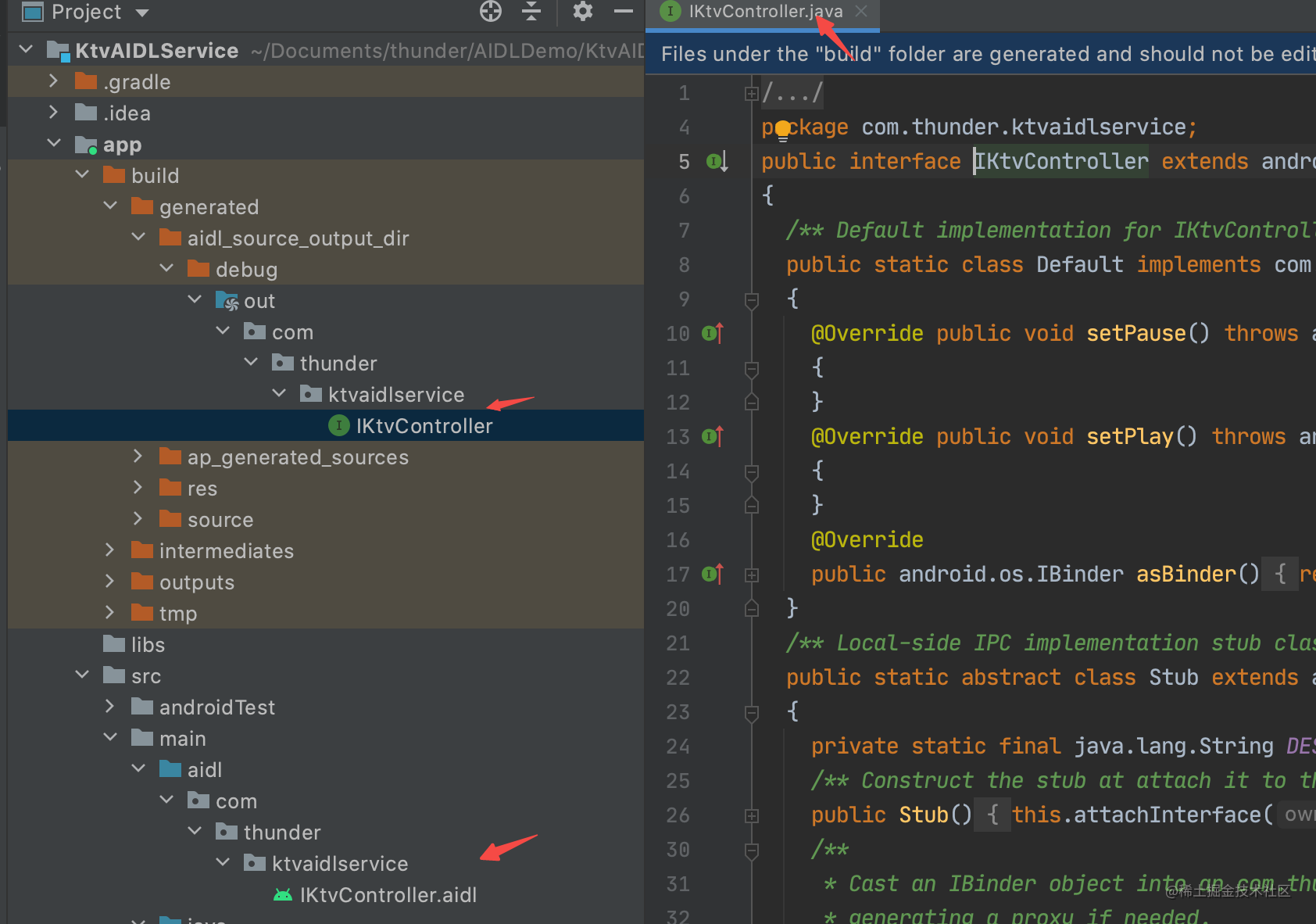Click the asBinder method name
The width and height of the screenshot is (1316, 924).
pos(1186,574)
